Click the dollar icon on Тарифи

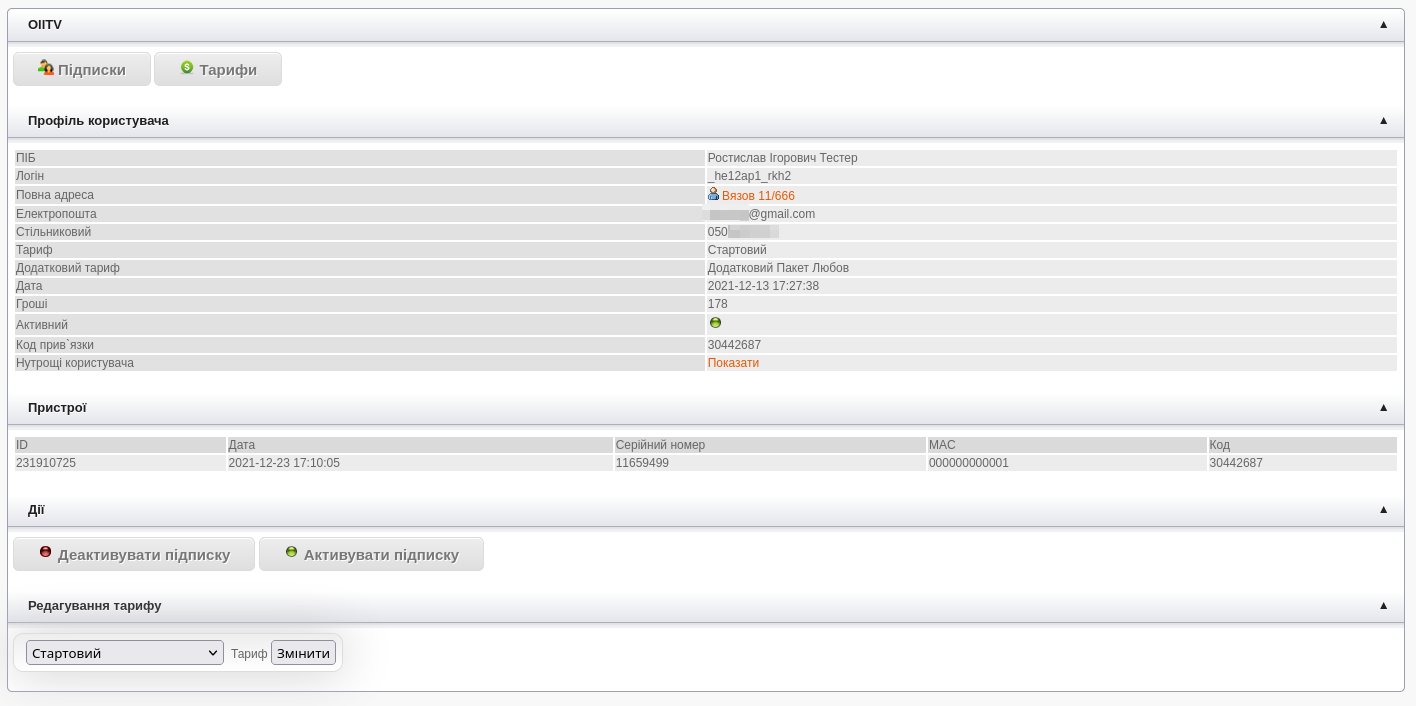click(186, 68)
